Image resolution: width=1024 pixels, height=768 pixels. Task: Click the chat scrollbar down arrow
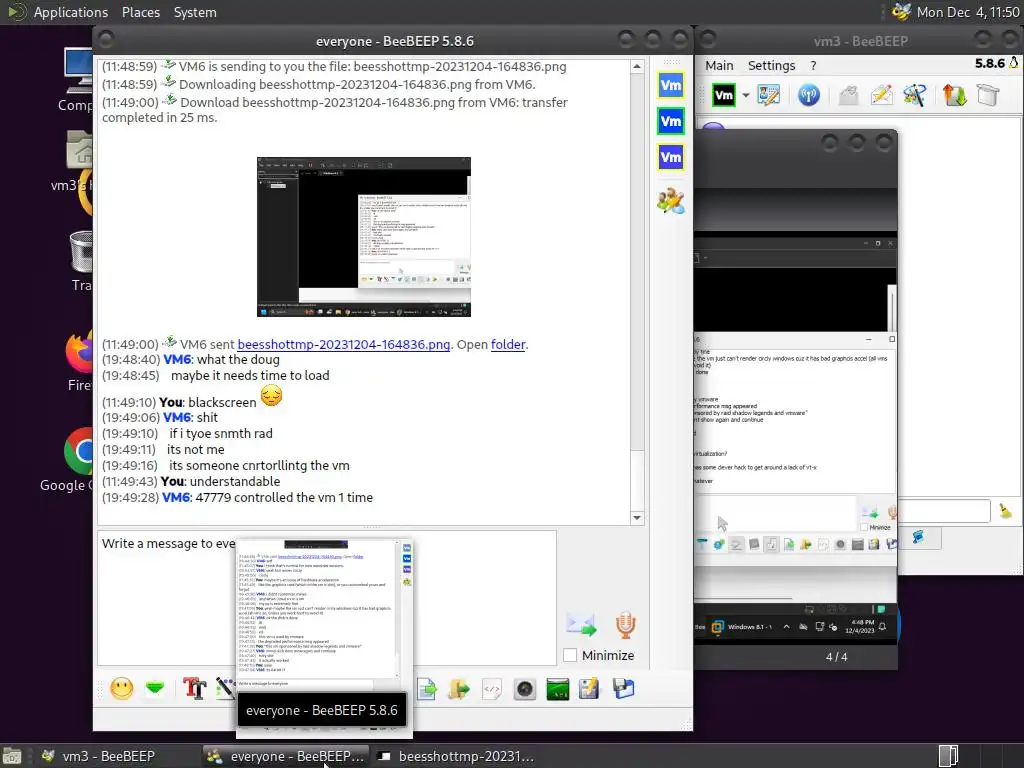point(637,518)
